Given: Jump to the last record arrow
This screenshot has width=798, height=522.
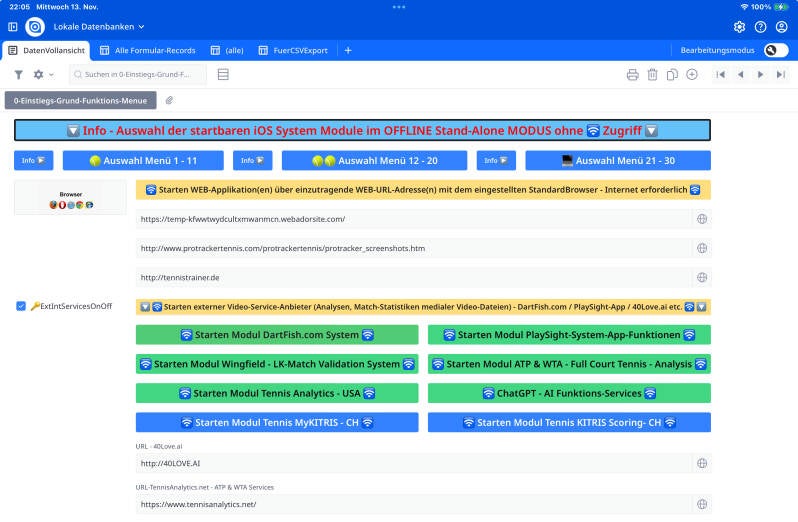Looking at the screenshot, I should (x=780, y=75).
